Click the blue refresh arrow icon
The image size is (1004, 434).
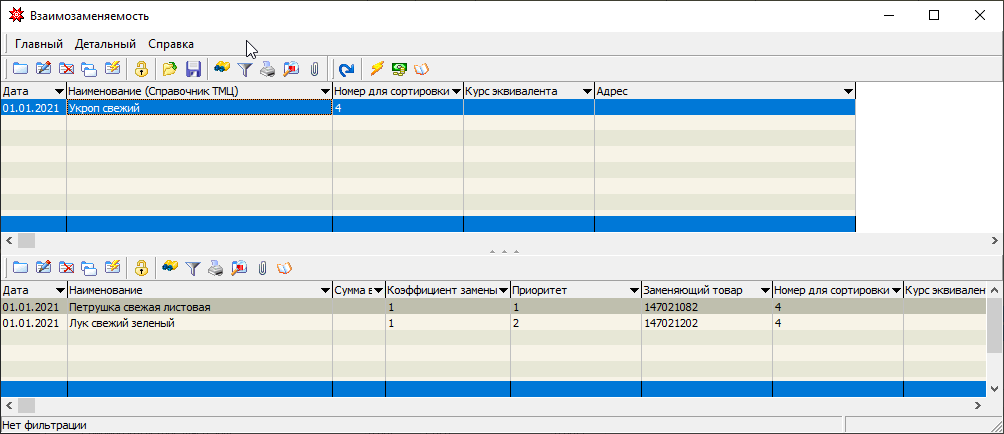[346, 69]
